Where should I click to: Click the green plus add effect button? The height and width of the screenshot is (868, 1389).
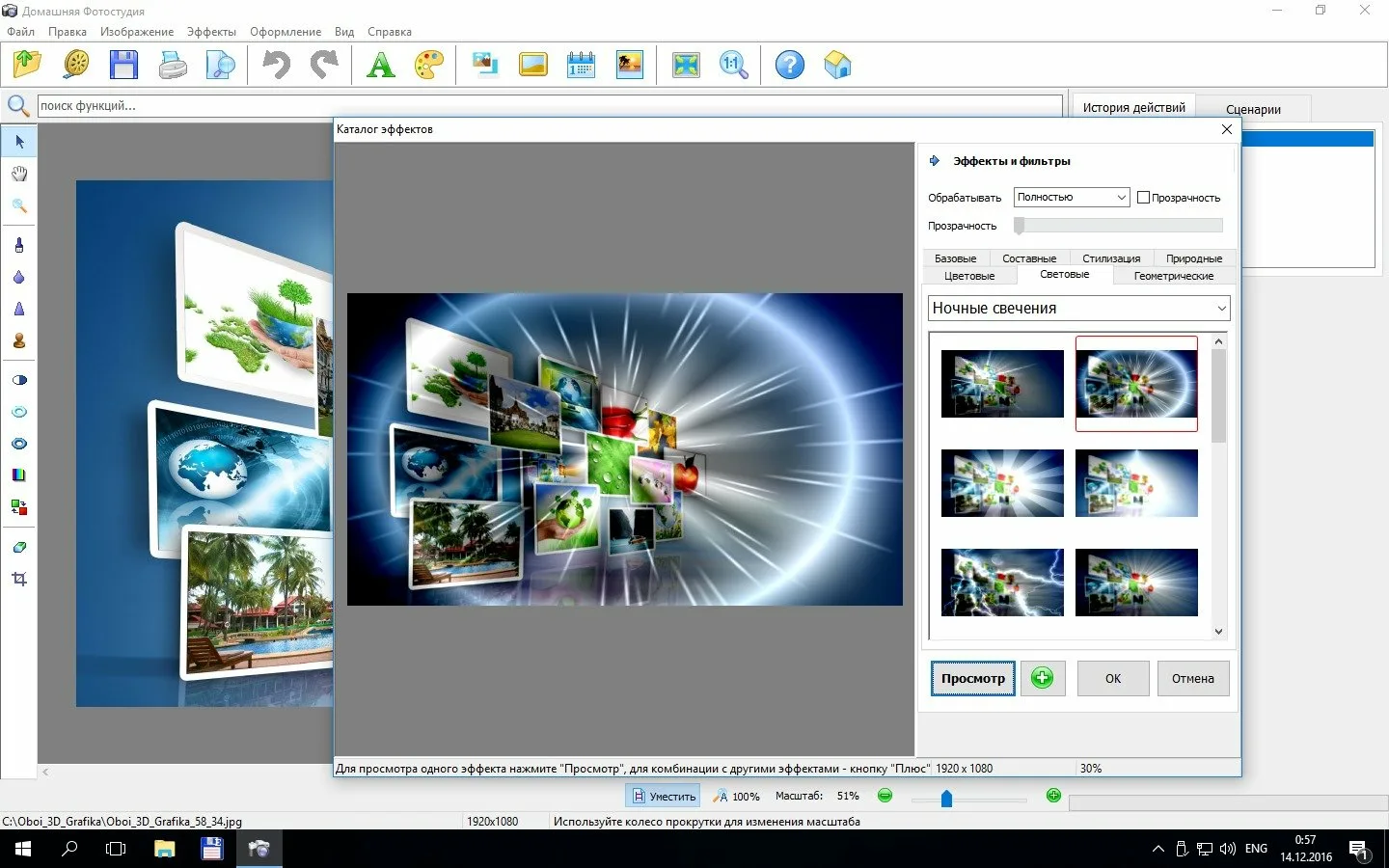point(1042,678)
